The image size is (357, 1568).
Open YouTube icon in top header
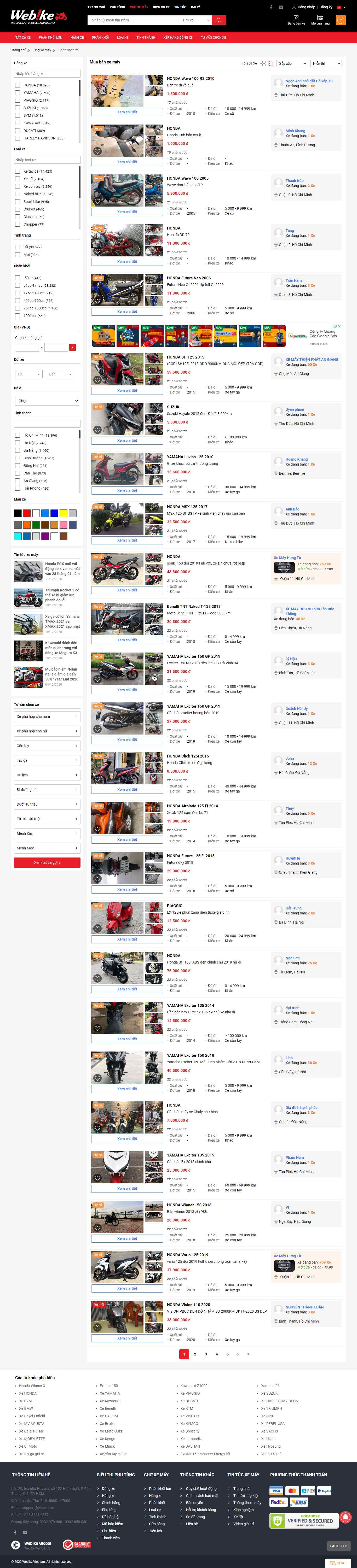coord(281,7)
